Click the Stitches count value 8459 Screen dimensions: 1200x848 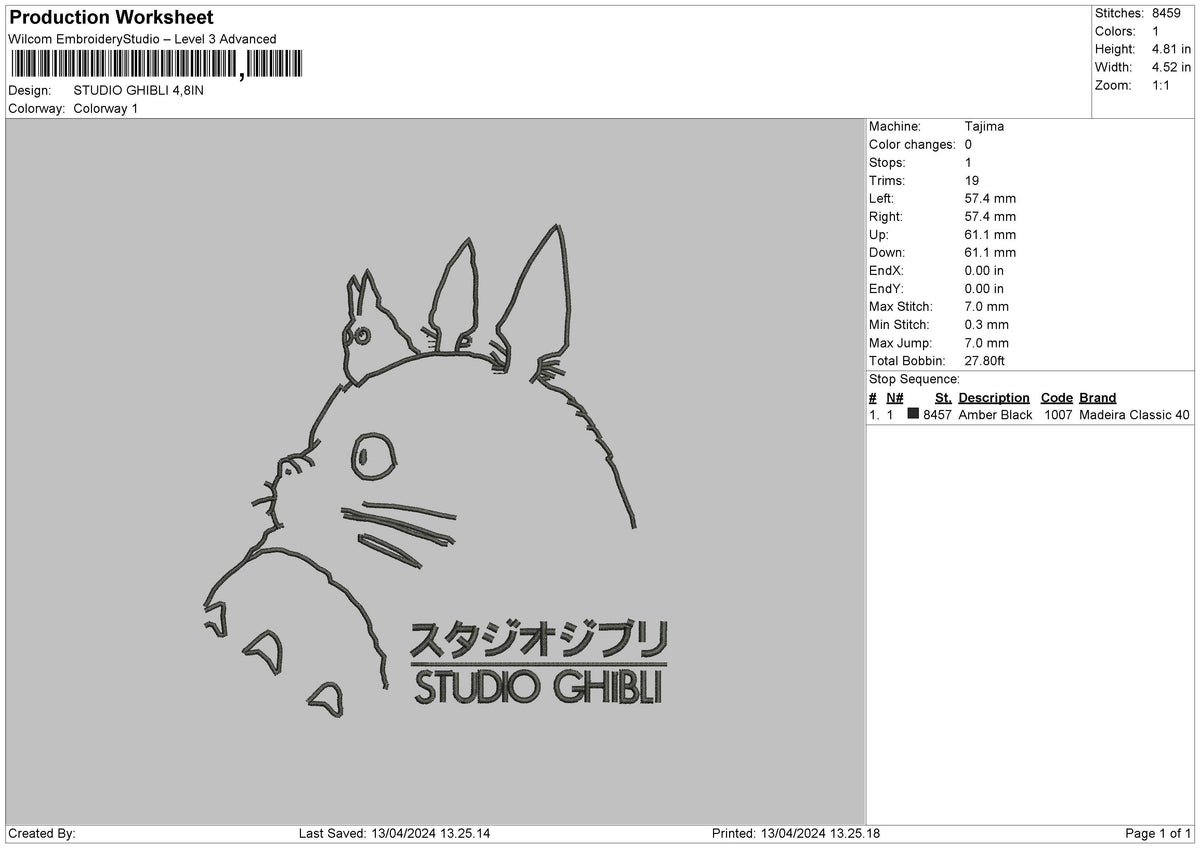[x=1167, y=13]
